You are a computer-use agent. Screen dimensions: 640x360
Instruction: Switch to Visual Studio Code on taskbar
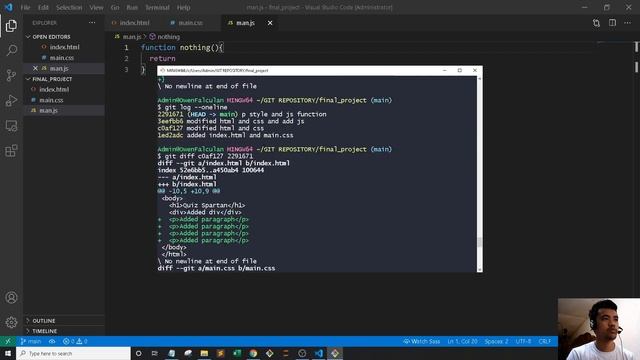click(318, 353)
